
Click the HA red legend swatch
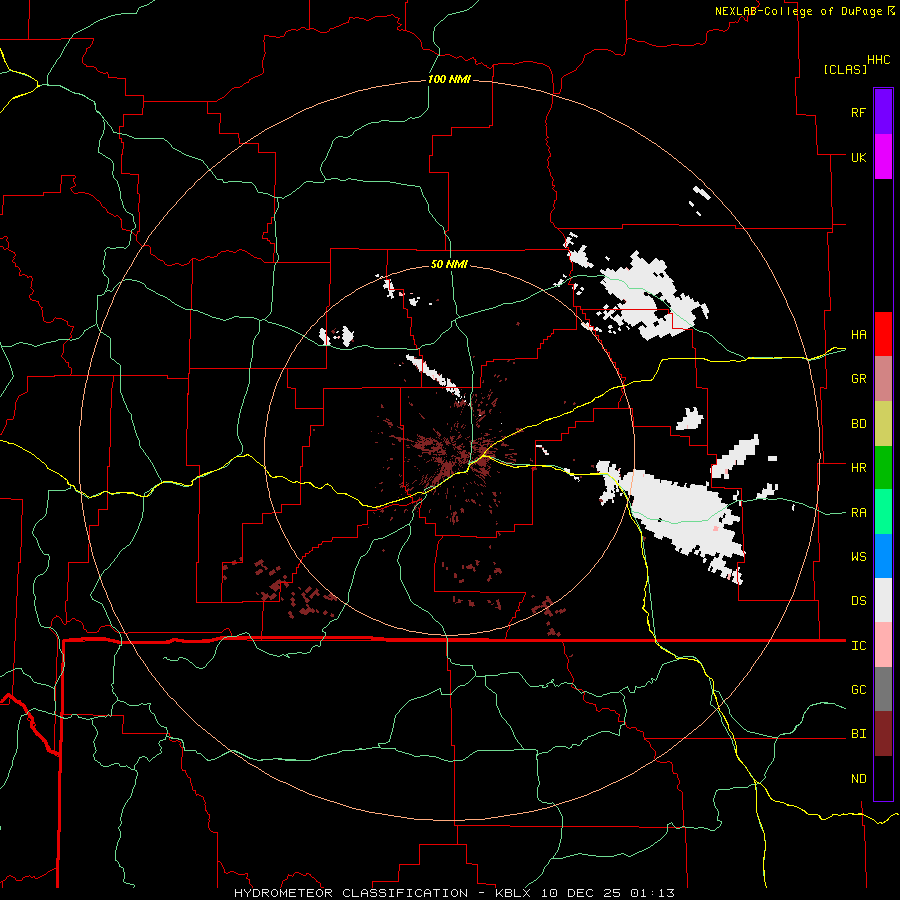(x=883, y=334)
